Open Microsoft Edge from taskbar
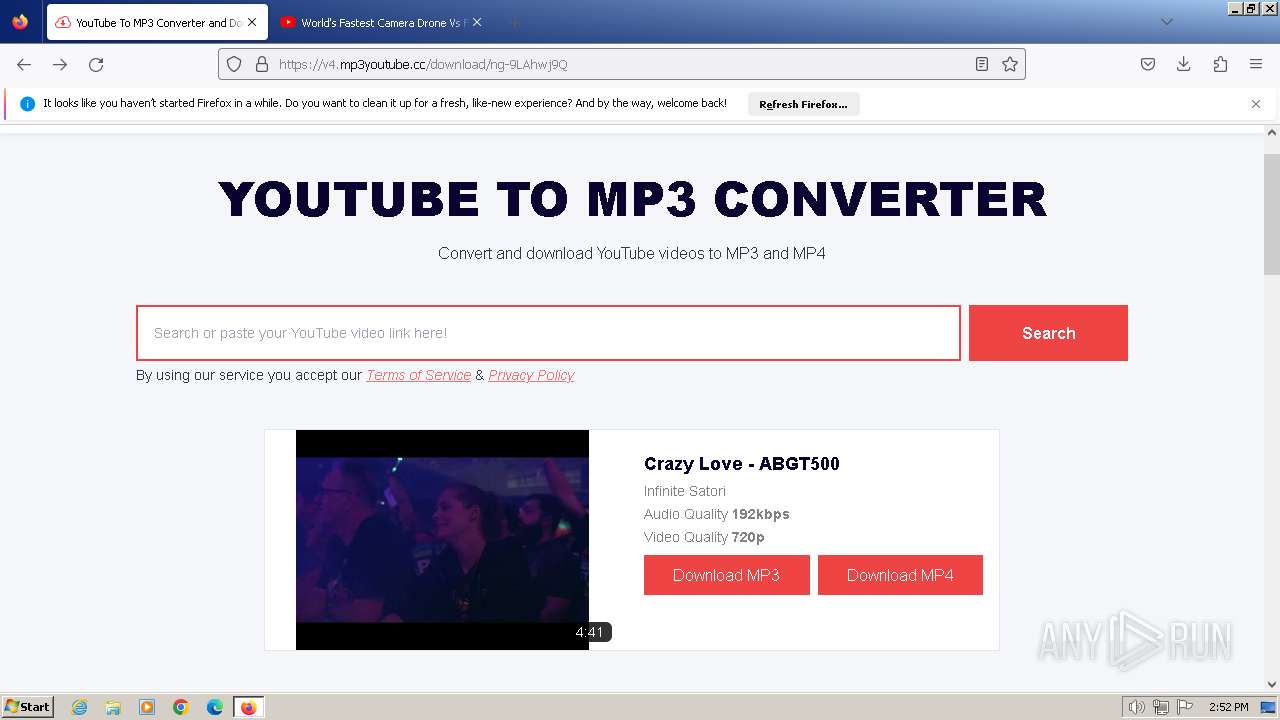This screenshot has width=1280, height=720. pyautogui.click(x=215, y=707)
